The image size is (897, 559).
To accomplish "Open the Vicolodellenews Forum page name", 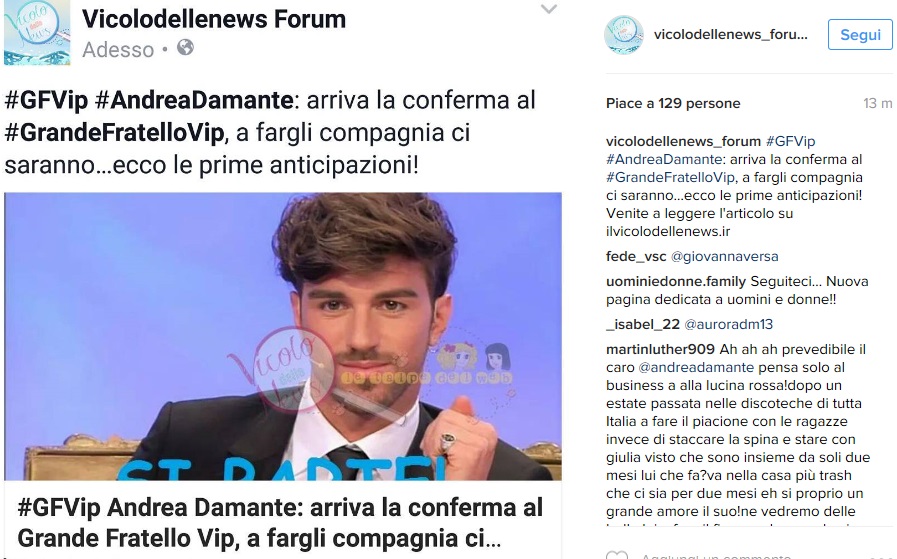I will pos(214,19).
